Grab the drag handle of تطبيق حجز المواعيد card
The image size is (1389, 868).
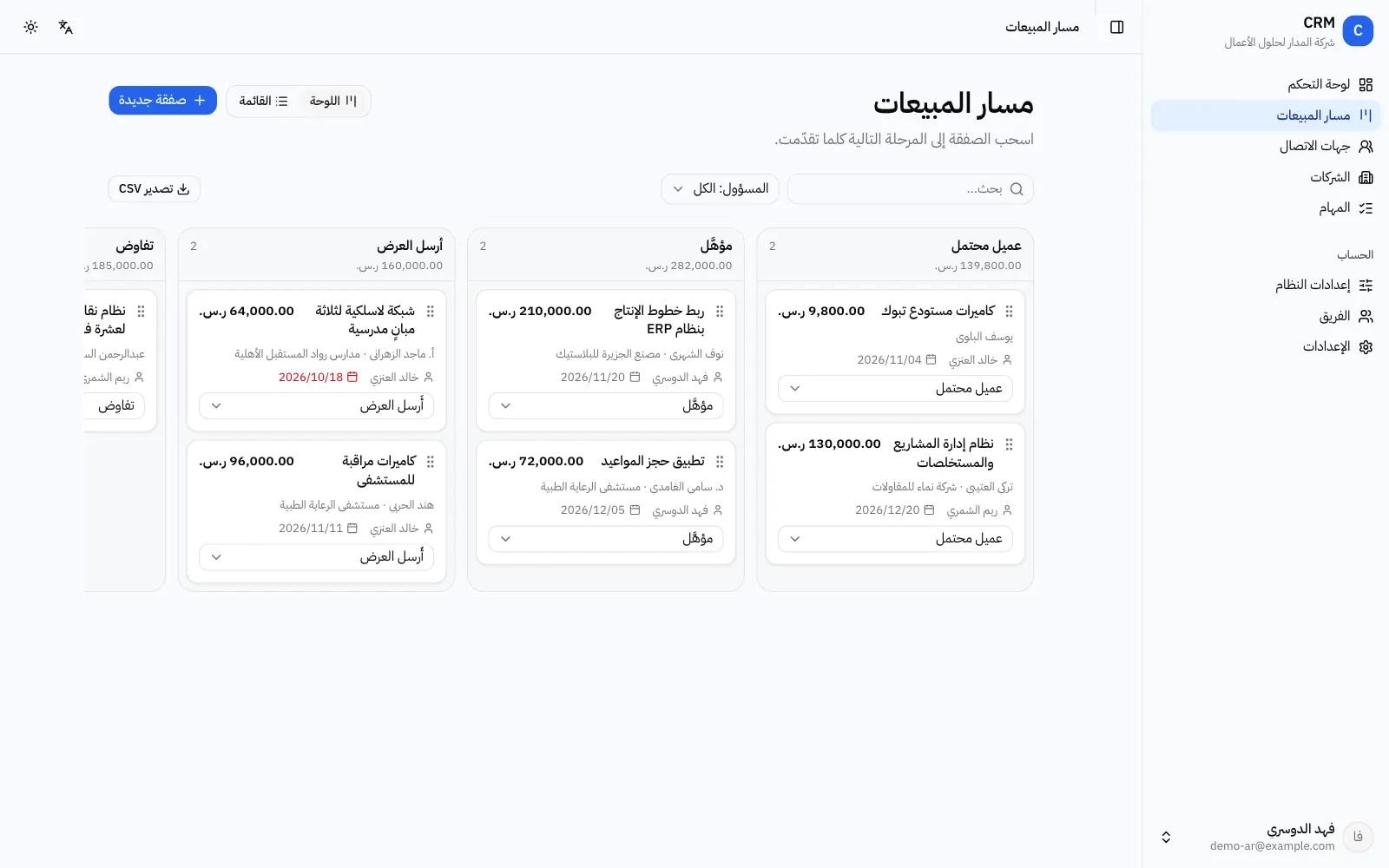720,462
